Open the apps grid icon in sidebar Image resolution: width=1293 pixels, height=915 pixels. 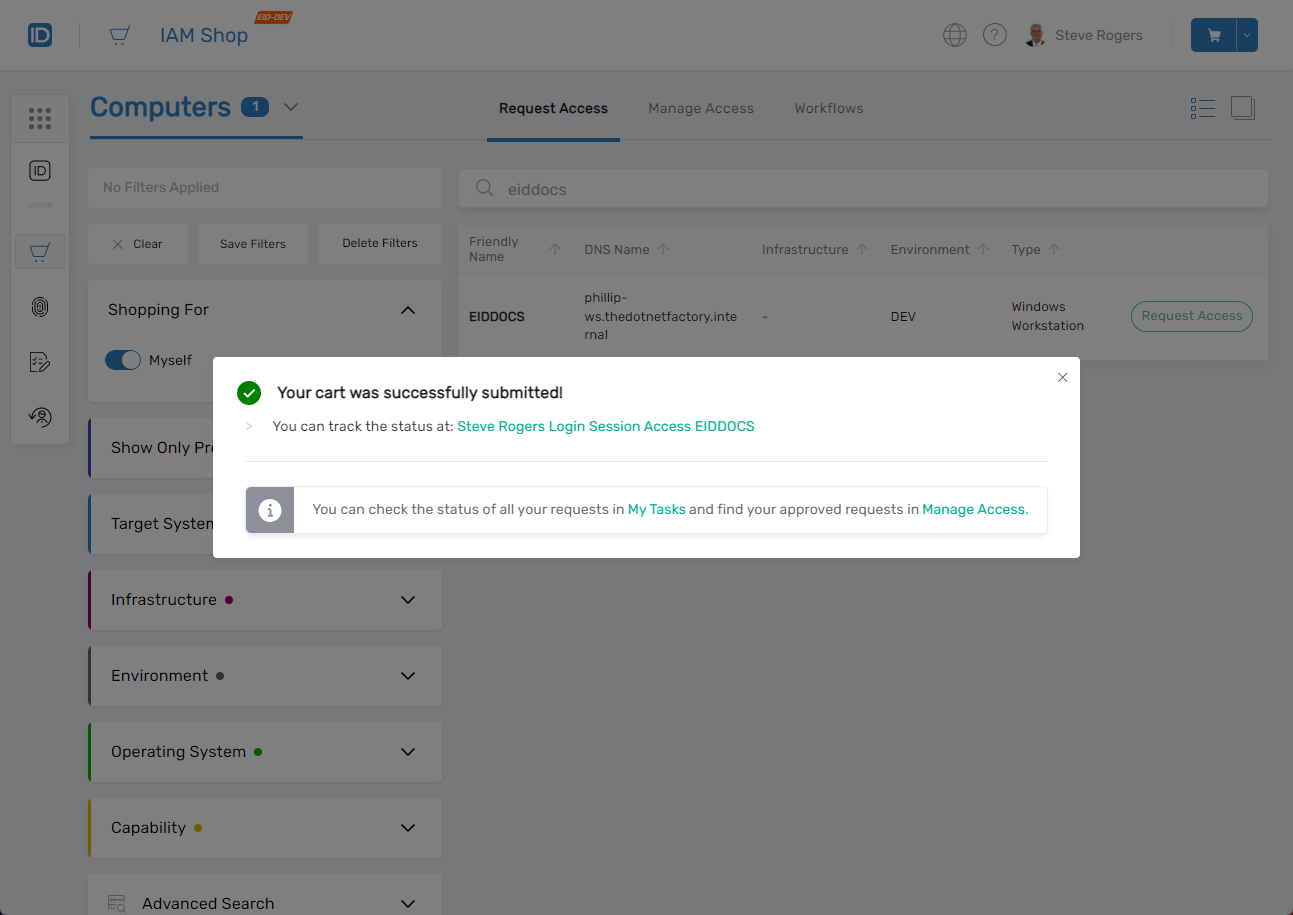40,119
